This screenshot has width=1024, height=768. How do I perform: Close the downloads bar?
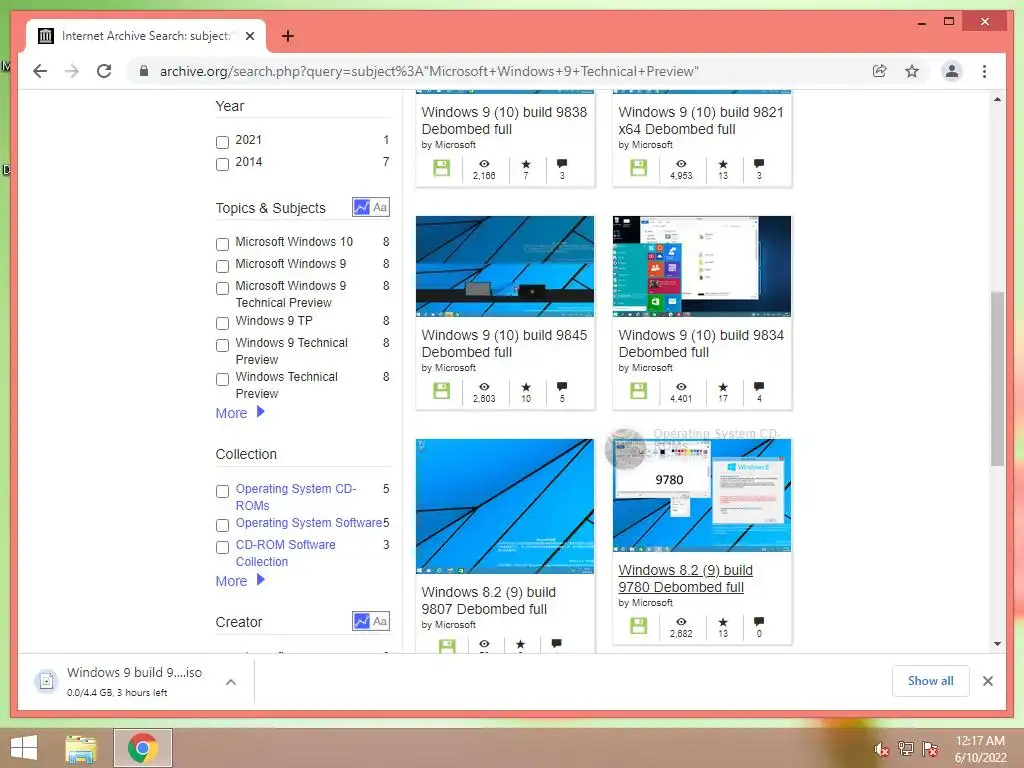coord(987,681)
